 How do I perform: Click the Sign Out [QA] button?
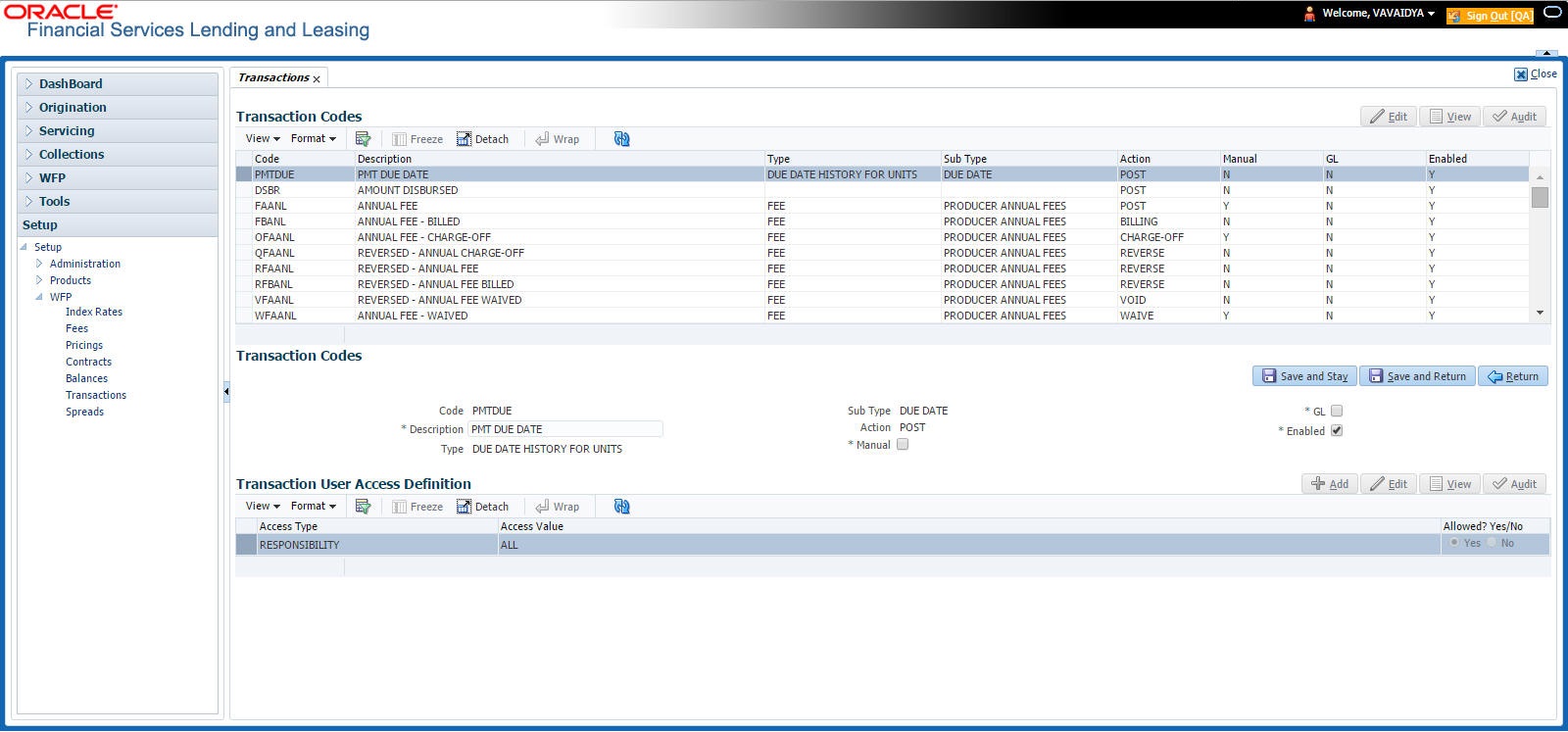tap(1490, 16)
